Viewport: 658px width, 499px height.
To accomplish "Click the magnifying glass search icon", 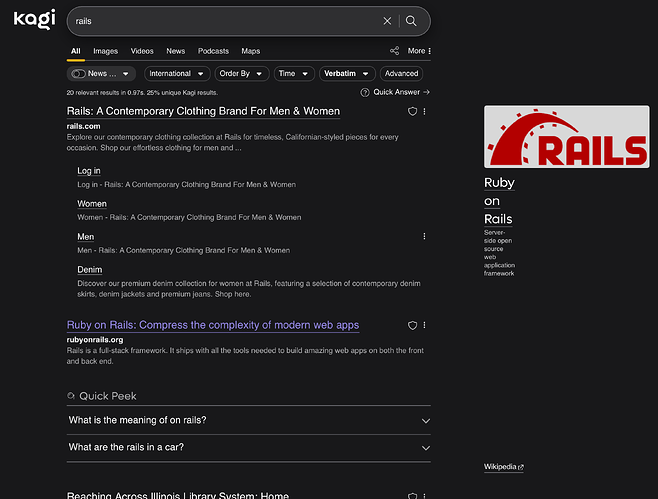I will (x=411, y=21).
